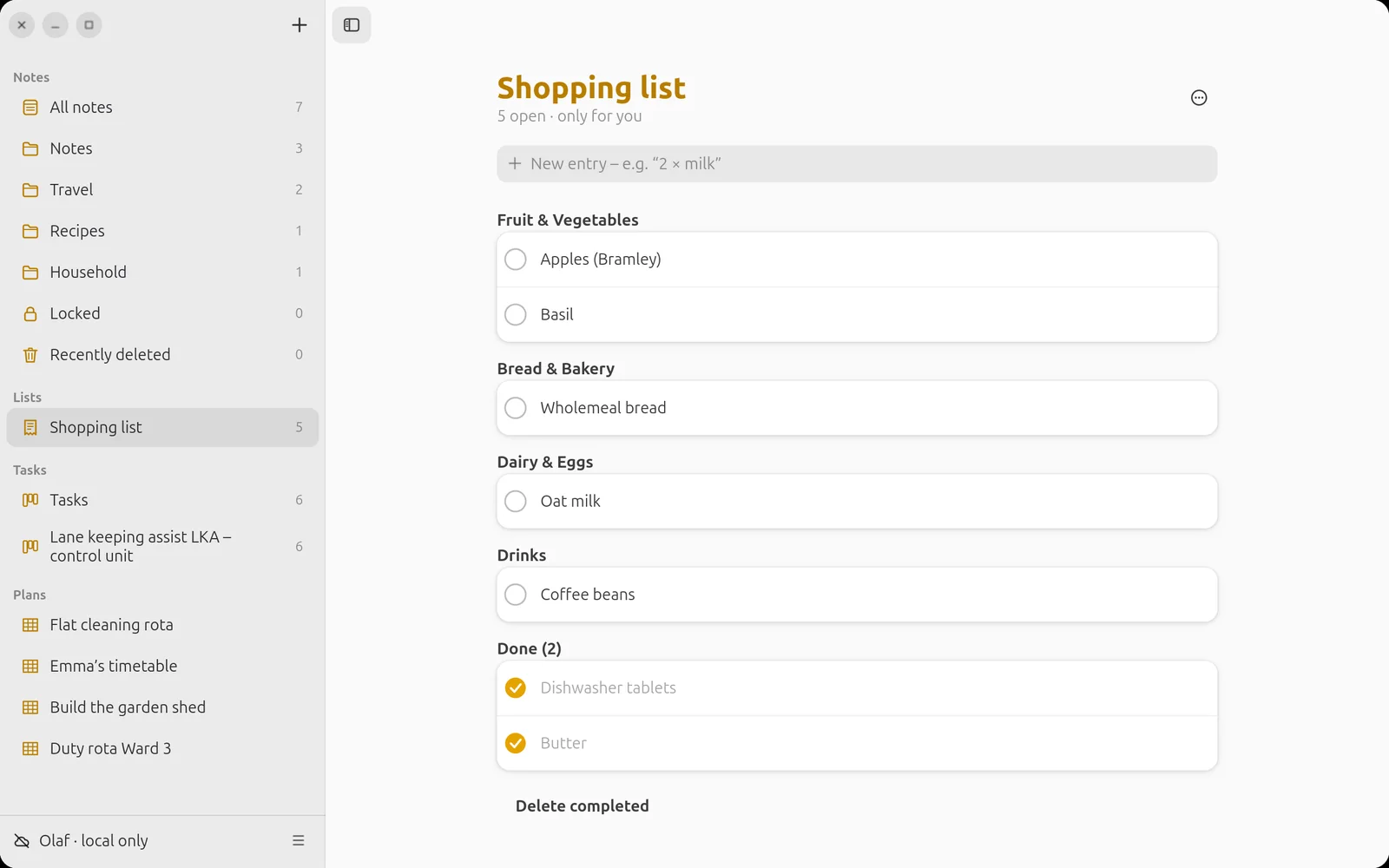
Task: Click the cloud-off sync icon beside Olaf
Action: [x=22, y=840]
